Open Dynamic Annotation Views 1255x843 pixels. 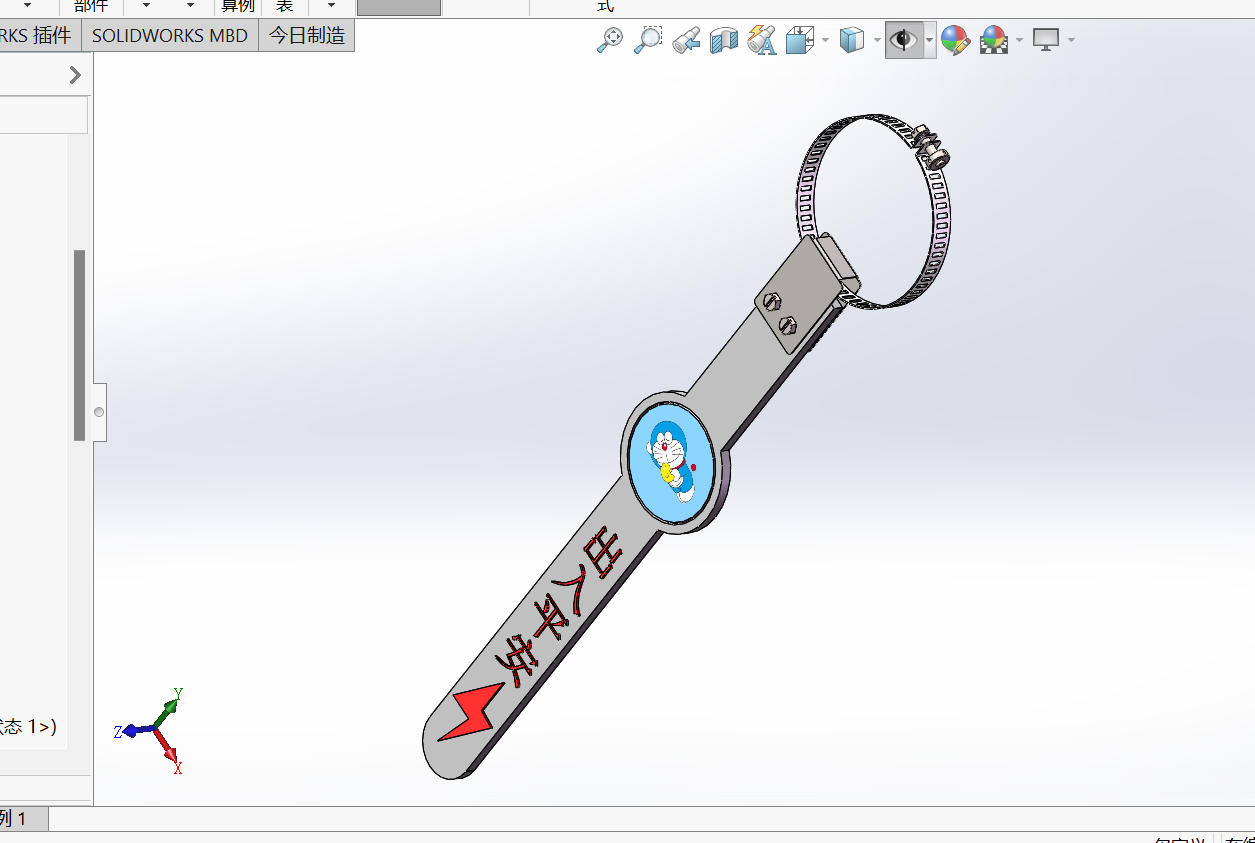pyautogui.click(x=762, y=40)
